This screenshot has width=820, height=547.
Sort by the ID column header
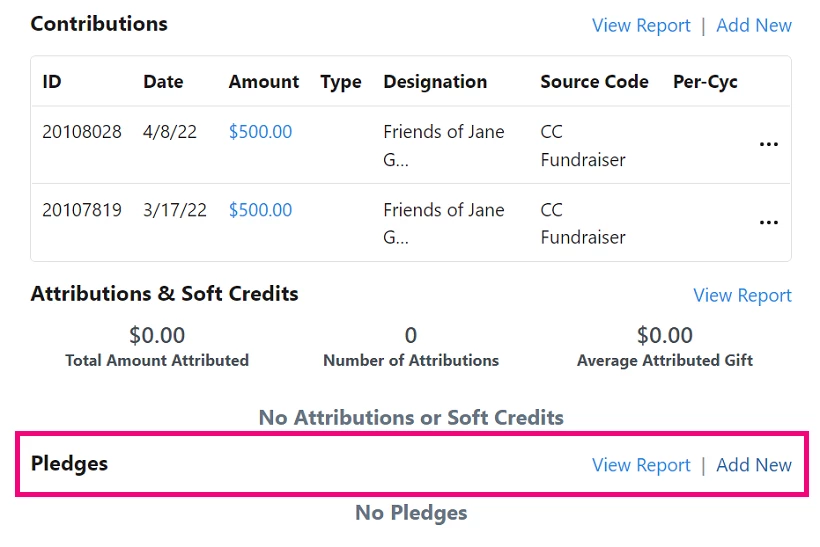pyautogui.click(x=52, y=82)
